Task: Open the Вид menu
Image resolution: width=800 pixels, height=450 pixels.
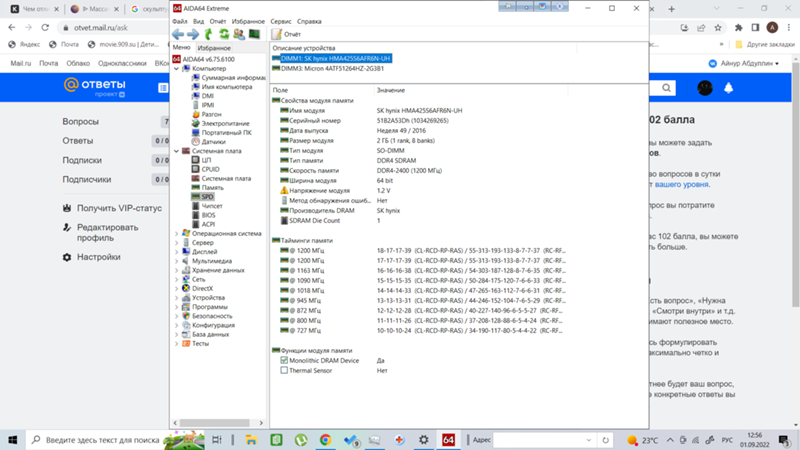Action: tap(198, 21)
